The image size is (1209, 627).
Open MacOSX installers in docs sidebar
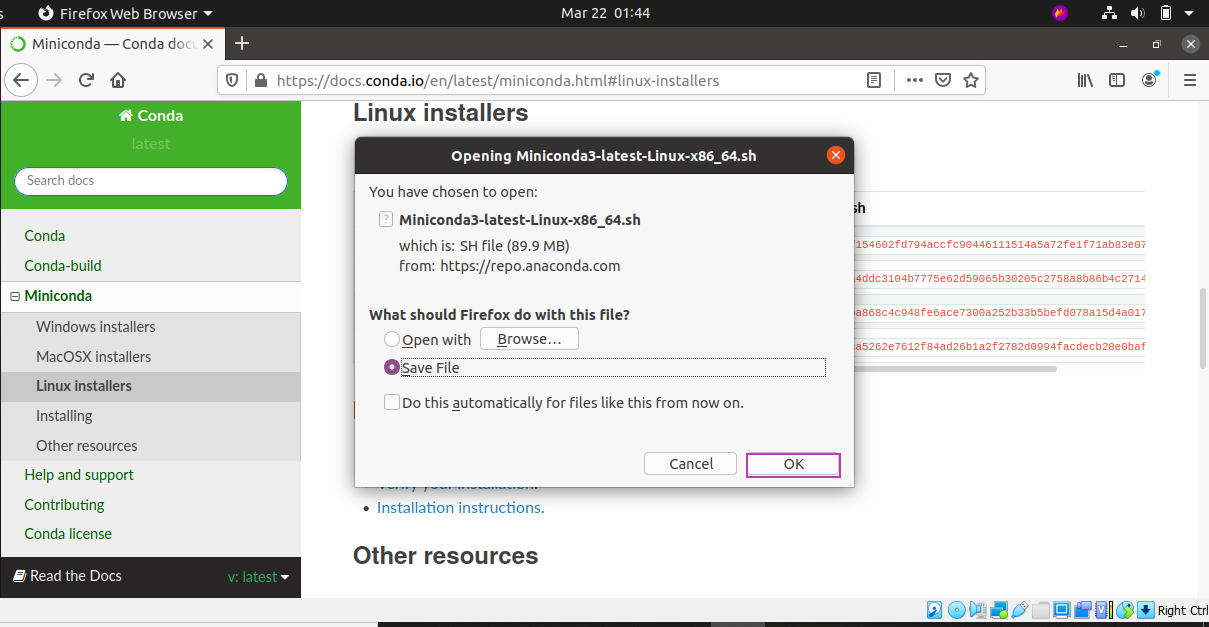94,357
